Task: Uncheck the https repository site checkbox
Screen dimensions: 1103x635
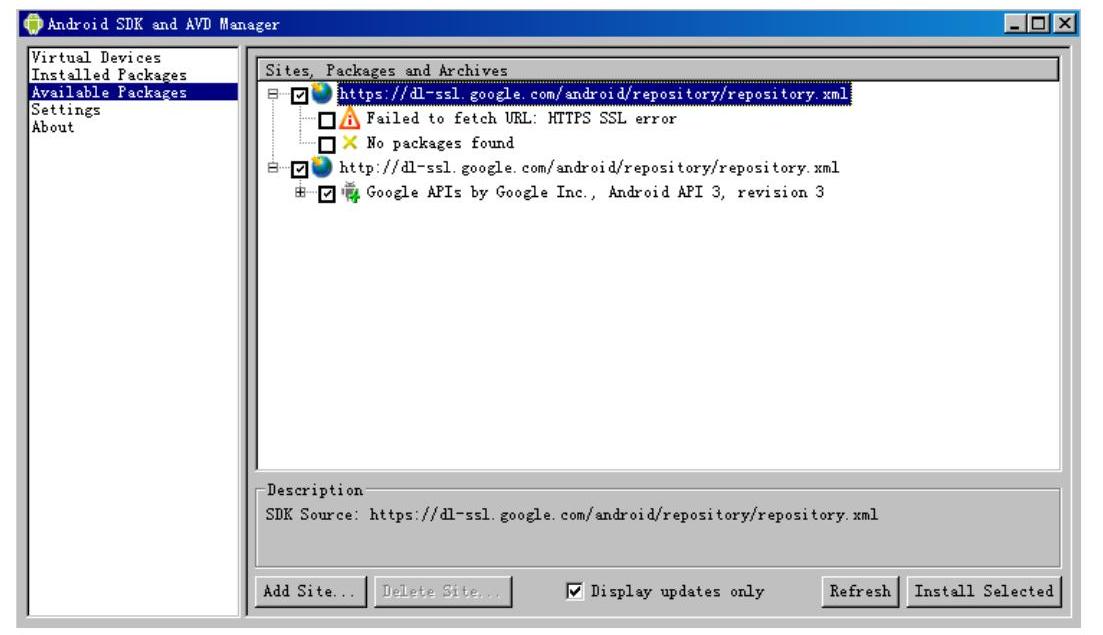Action: point(300,95)
